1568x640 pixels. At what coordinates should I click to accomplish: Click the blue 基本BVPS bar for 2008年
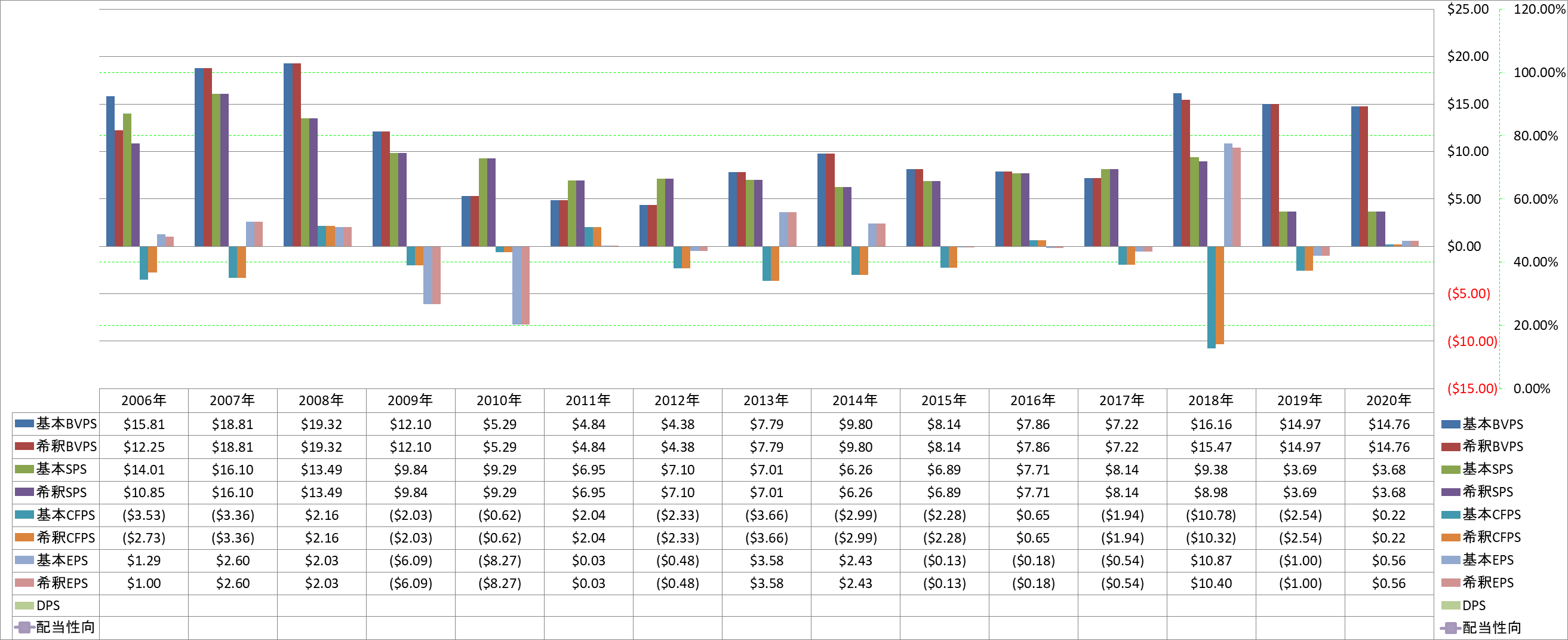(288, 155)
